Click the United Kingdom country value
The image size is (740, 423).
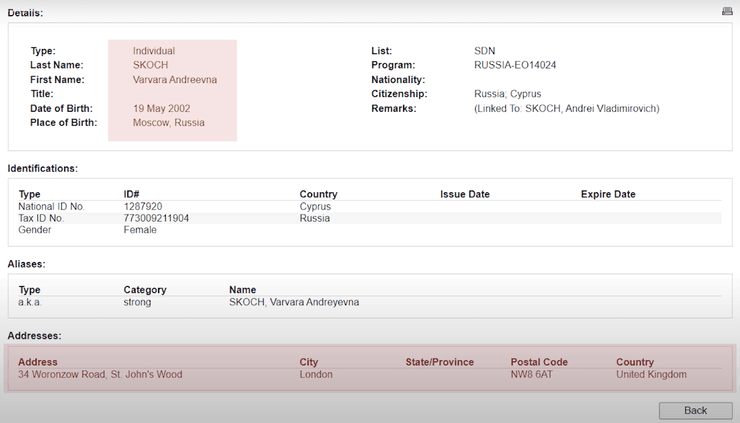point(651,374)
